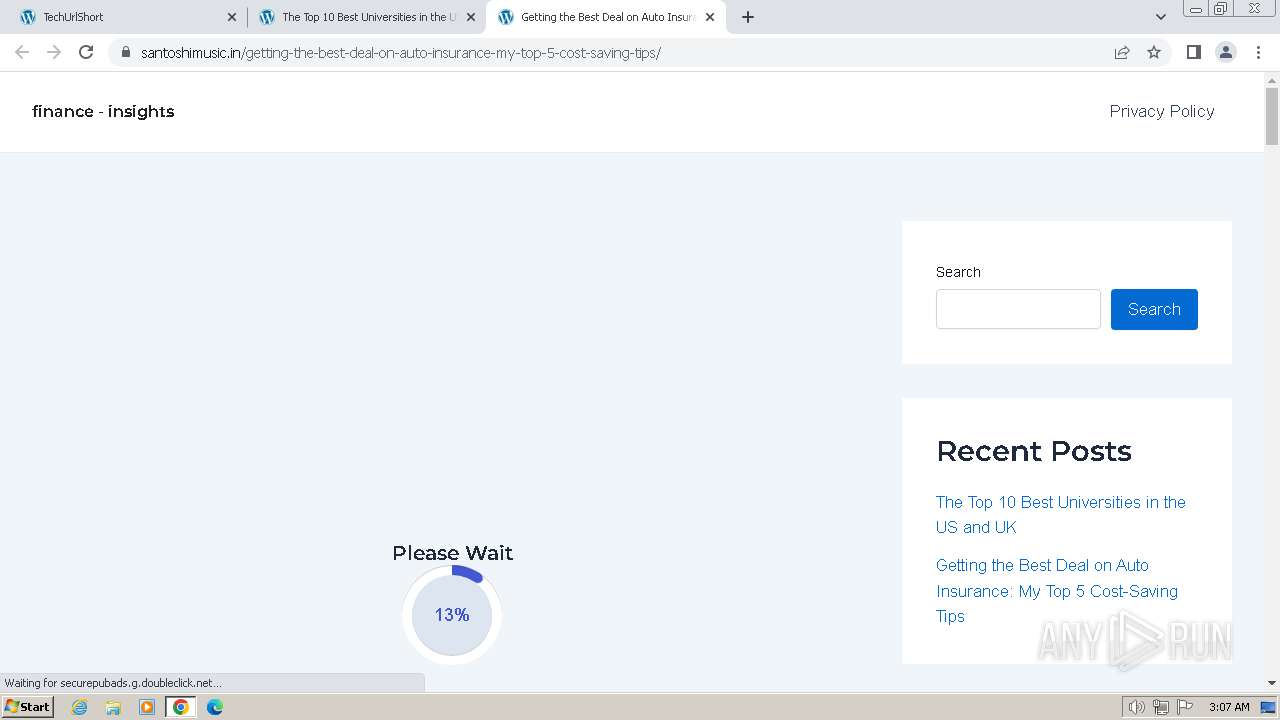Click the address bar URL

click(400, 52)
